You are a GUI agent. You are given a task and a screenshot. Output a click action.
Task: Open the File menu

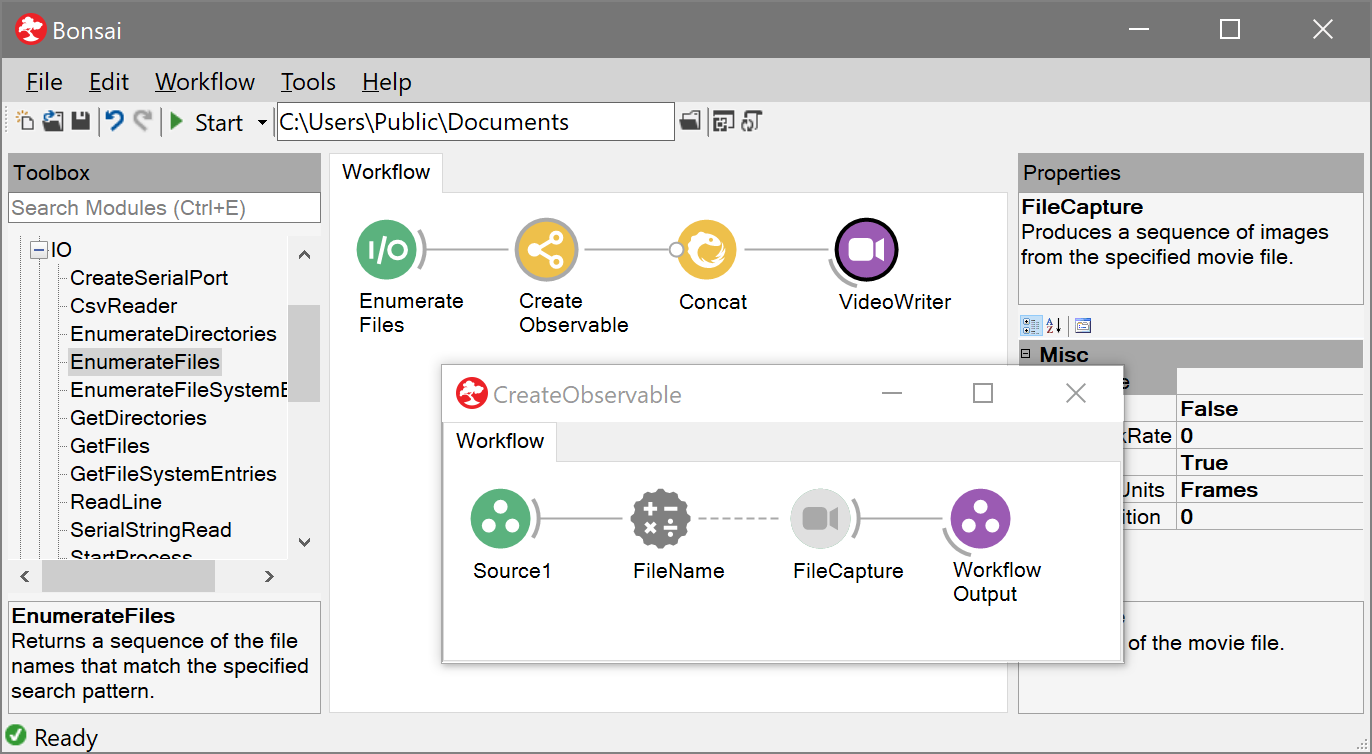click(44, 82)
